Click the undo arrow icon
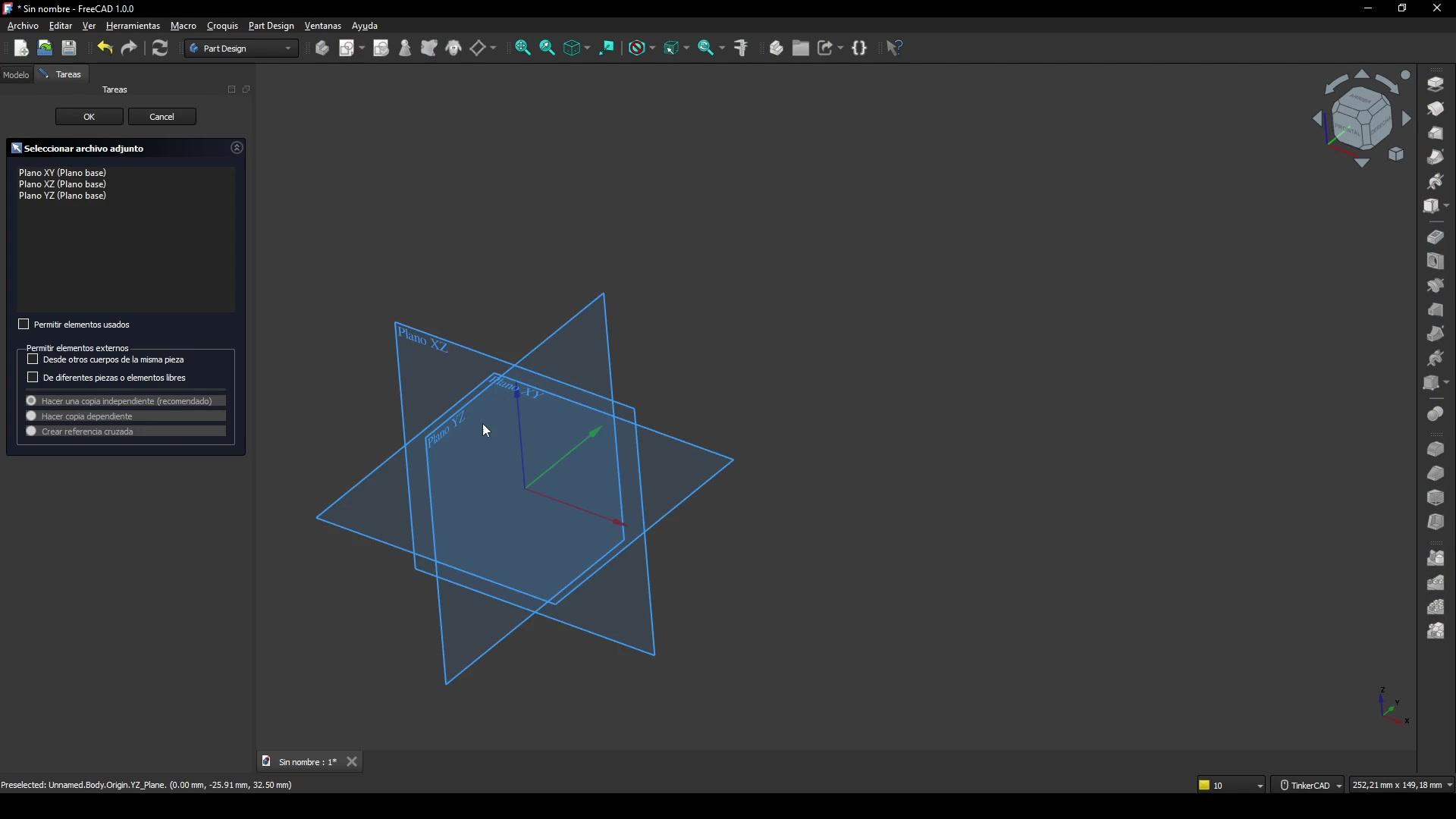 click(105, 49)
